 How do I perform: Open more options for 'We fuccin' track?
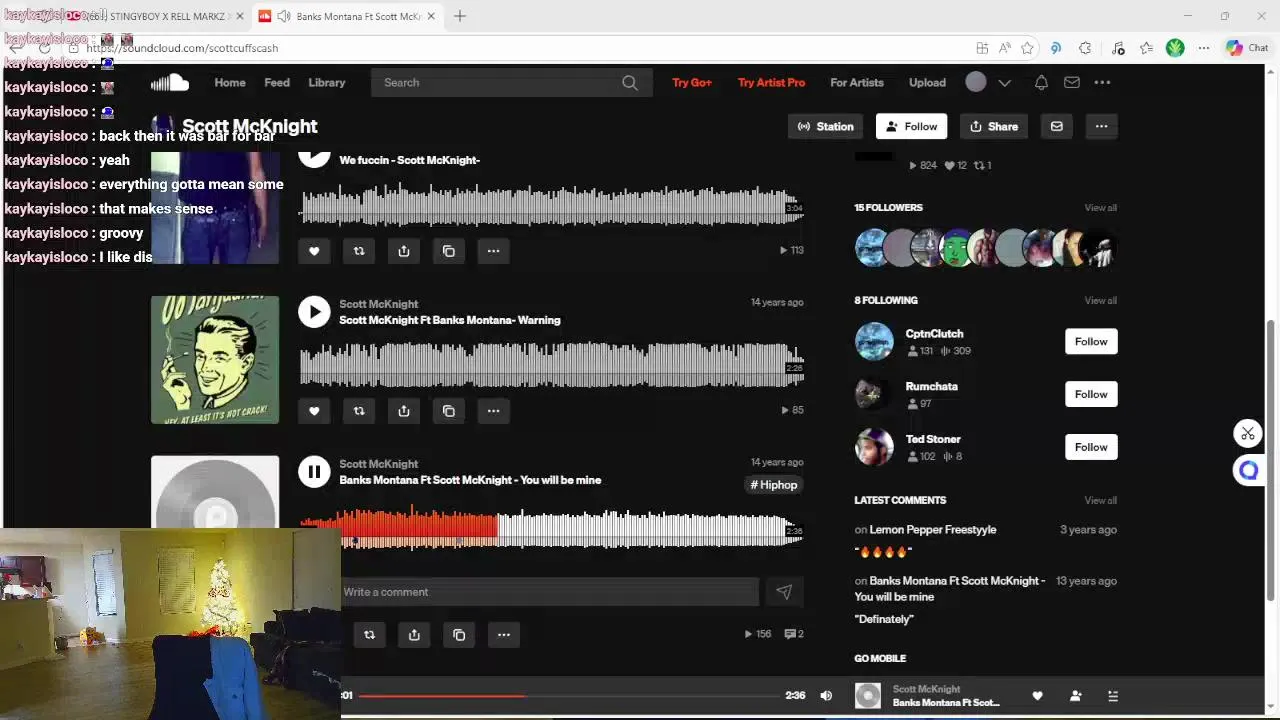494,251
